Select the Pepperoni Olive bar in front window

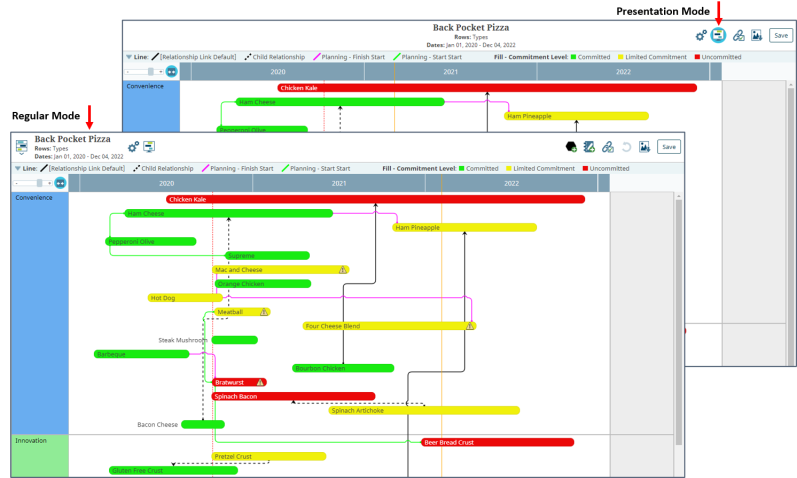click(151, 242)
